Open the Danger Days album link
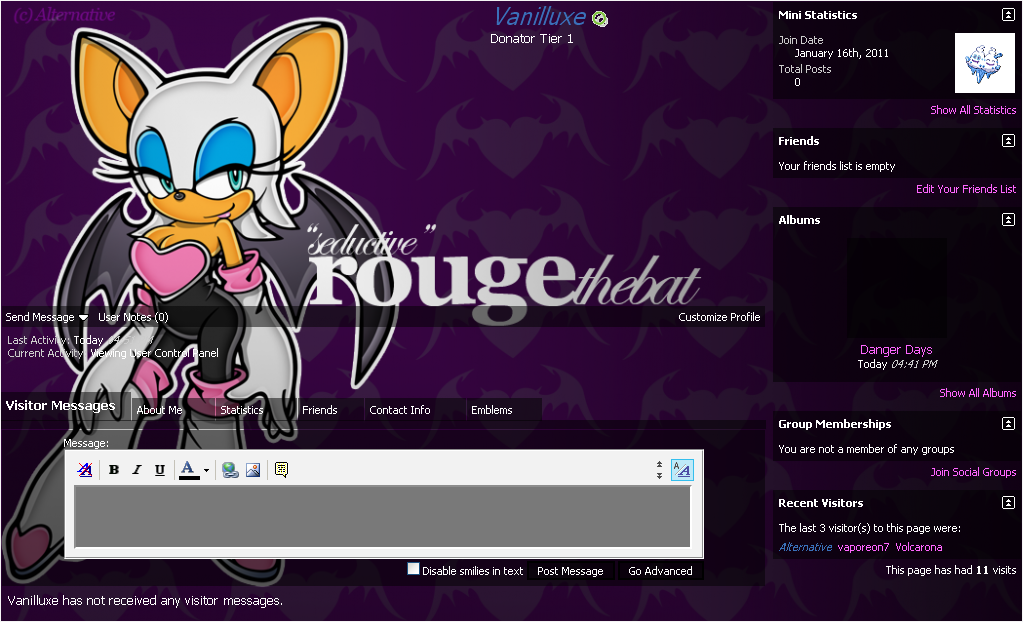The height and width of the screenshot is (622, 1023). click(x=896, y=350)
